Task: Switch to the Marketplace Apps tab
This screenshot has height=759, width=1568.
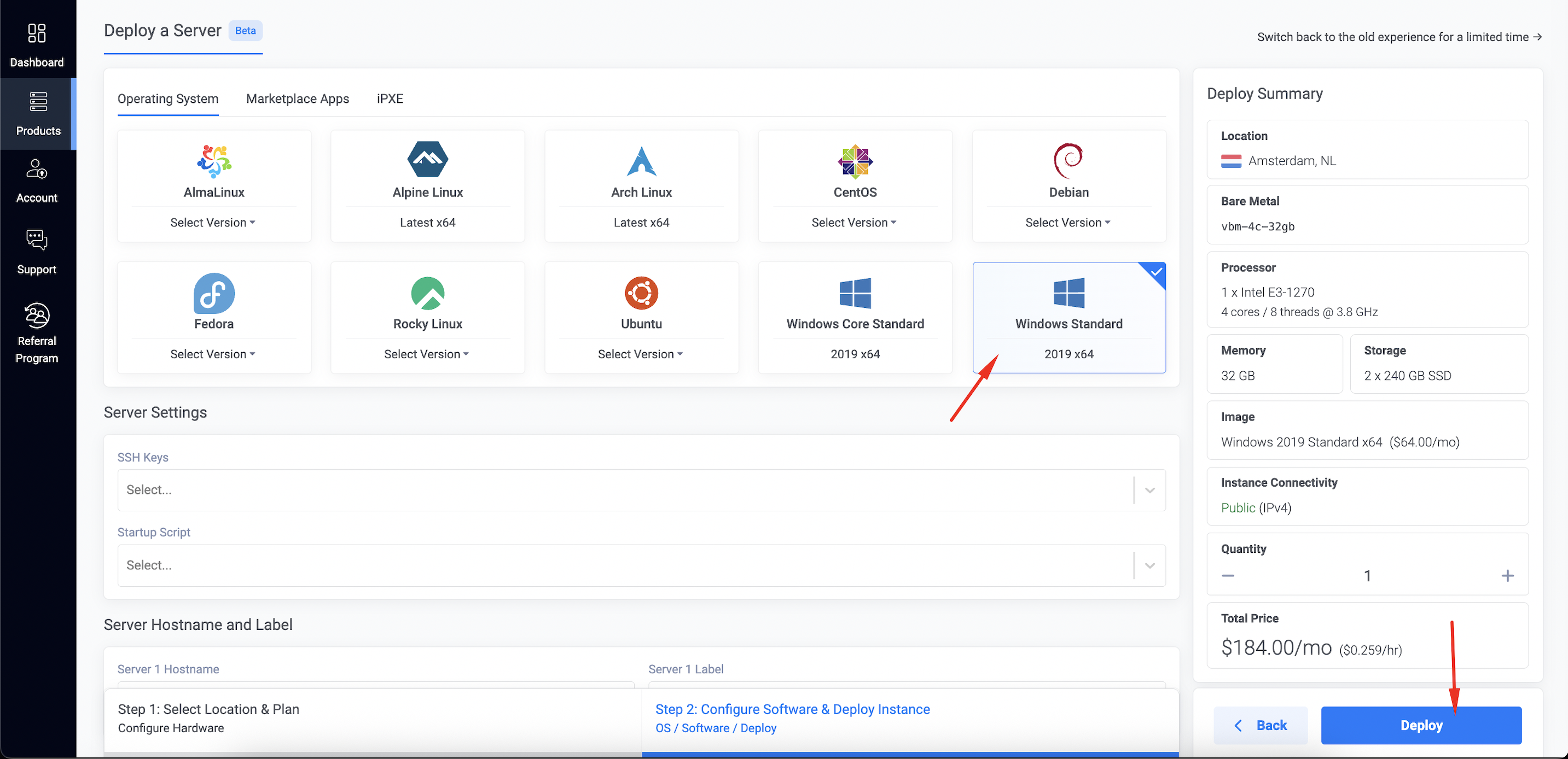Action: coord(297,98)
